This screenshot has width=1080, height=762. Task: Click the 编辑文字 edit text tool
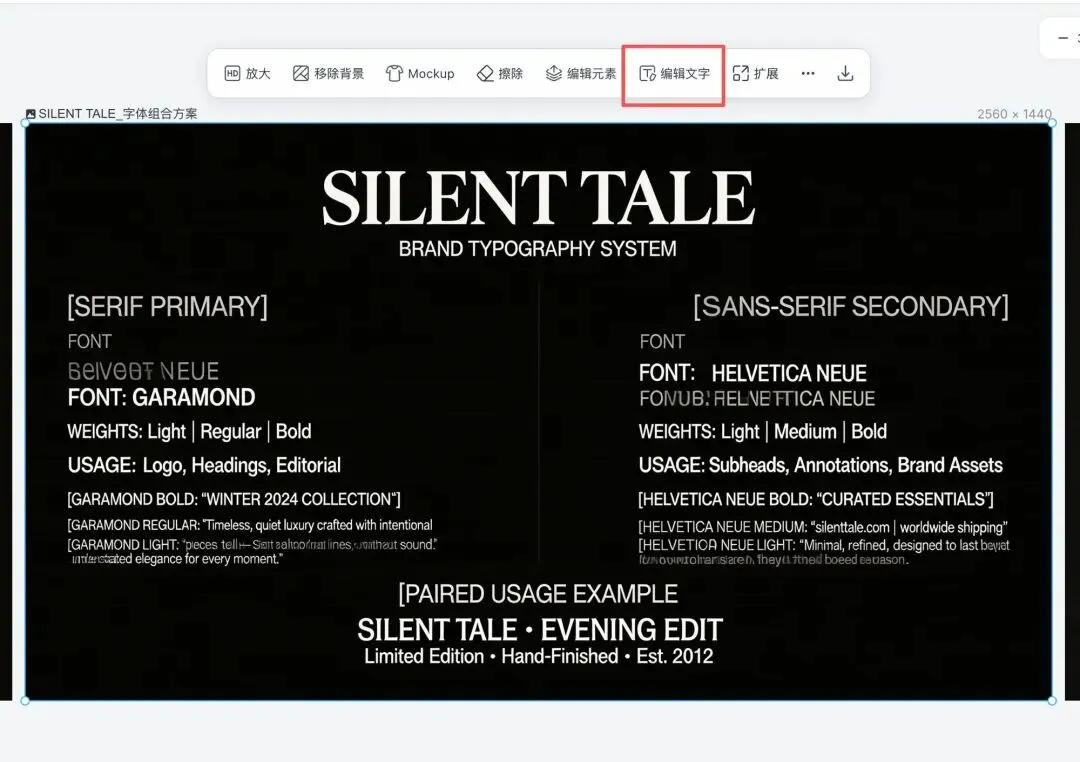point(674,74)
